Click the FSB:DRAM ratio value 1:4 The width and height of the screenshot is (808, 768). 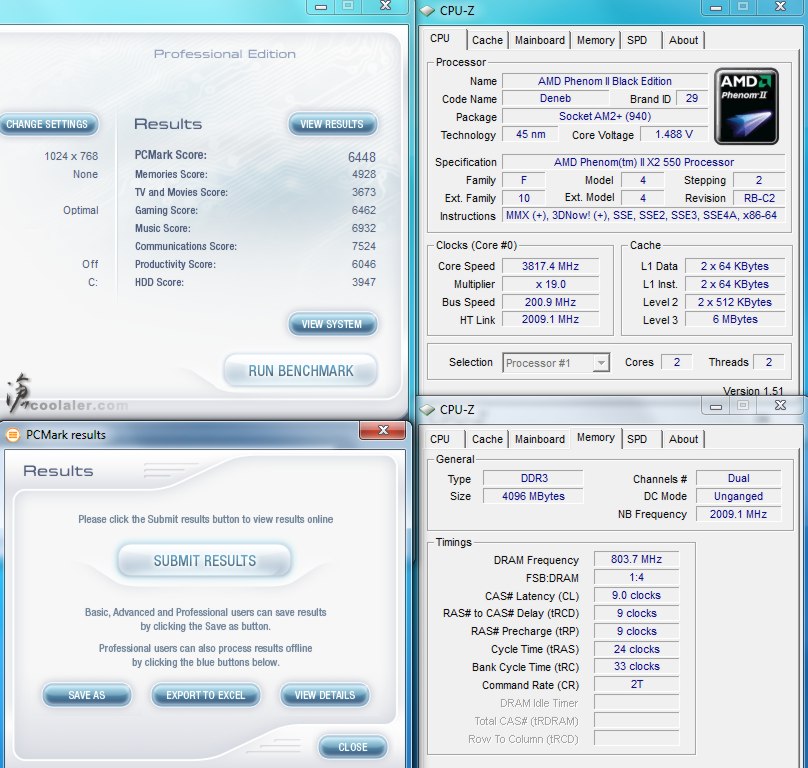click(x=636, y=577)
